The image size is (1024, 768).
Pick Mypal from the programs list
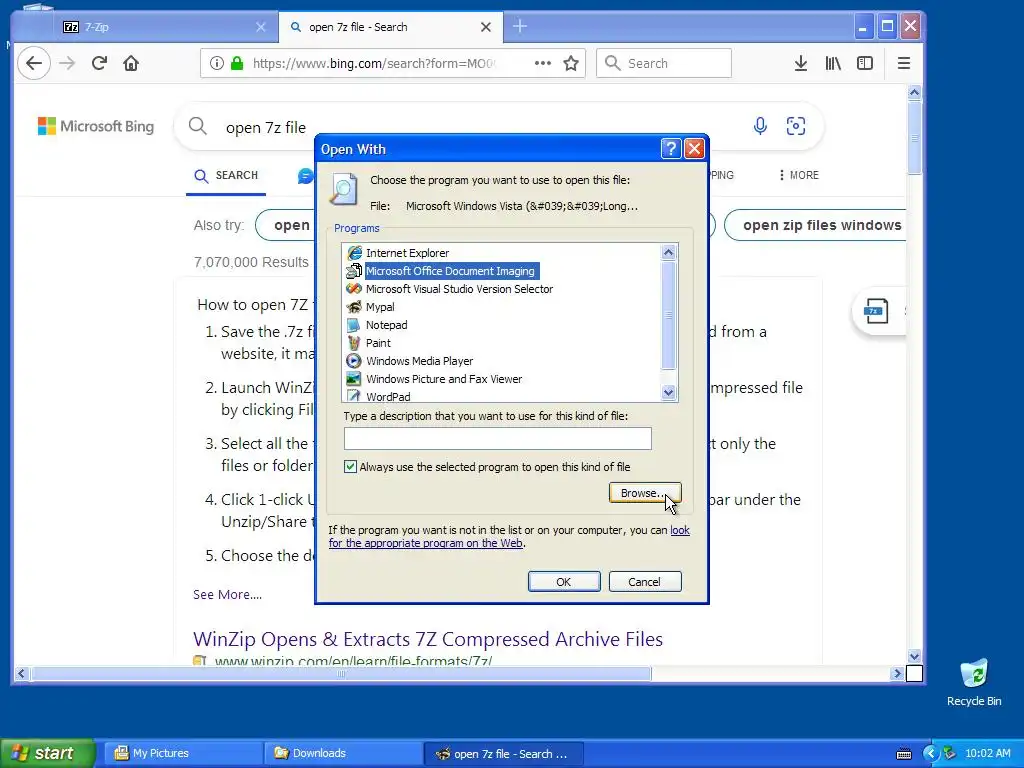point(379,307)
